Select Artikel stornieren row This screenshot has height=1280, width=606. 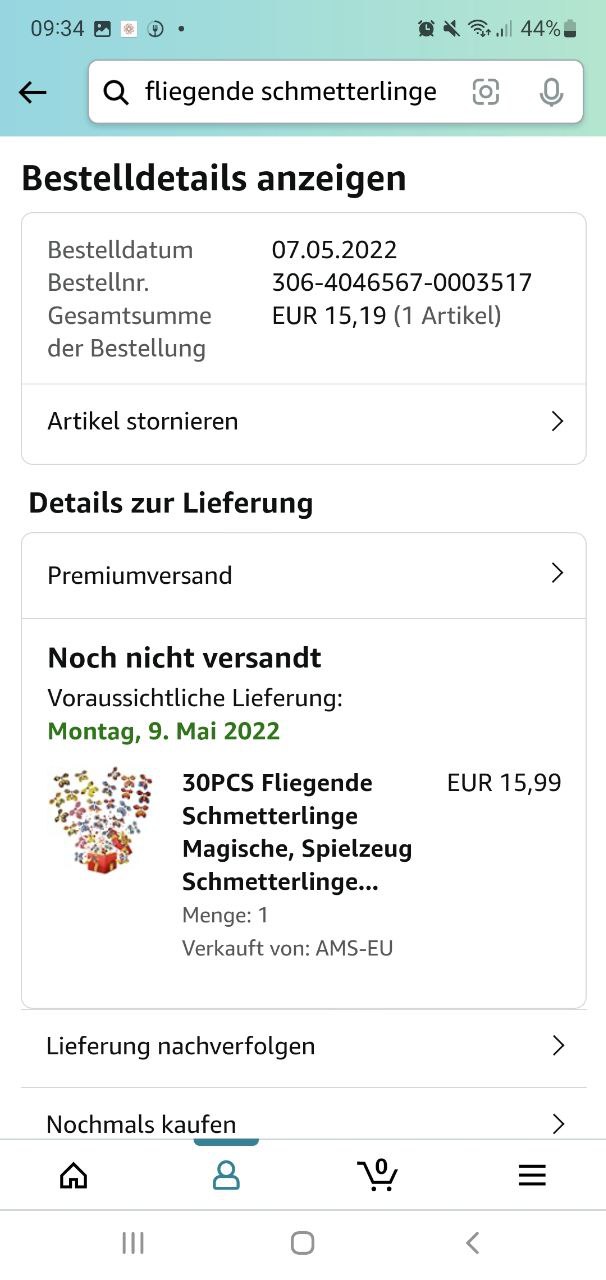(304, 422)
